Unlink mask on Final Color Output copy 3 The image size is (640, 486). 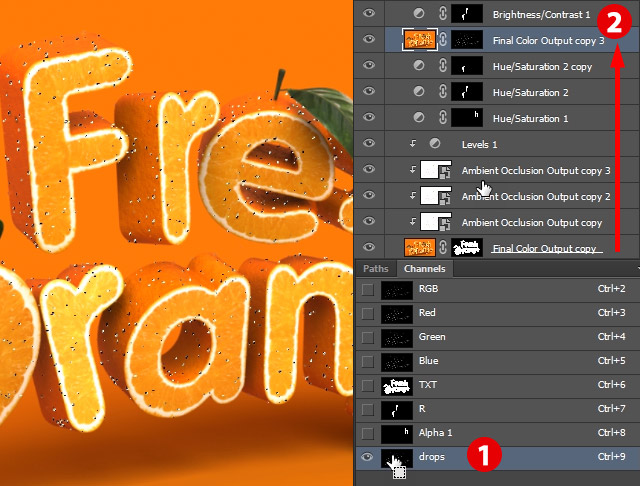pyautogui.click(x=443, y=40)
